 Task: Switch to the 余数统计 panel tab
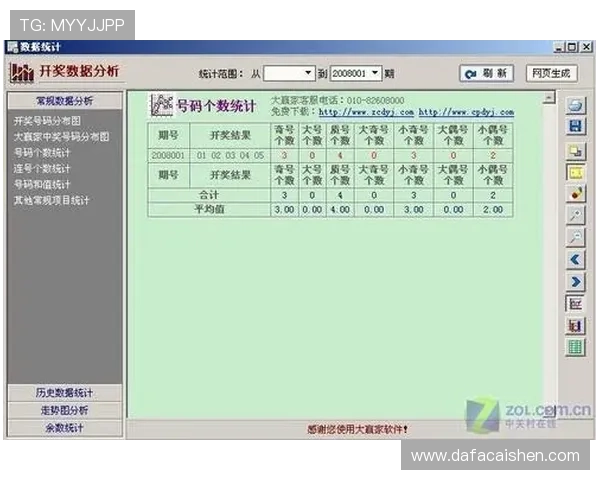coord(65,428)
